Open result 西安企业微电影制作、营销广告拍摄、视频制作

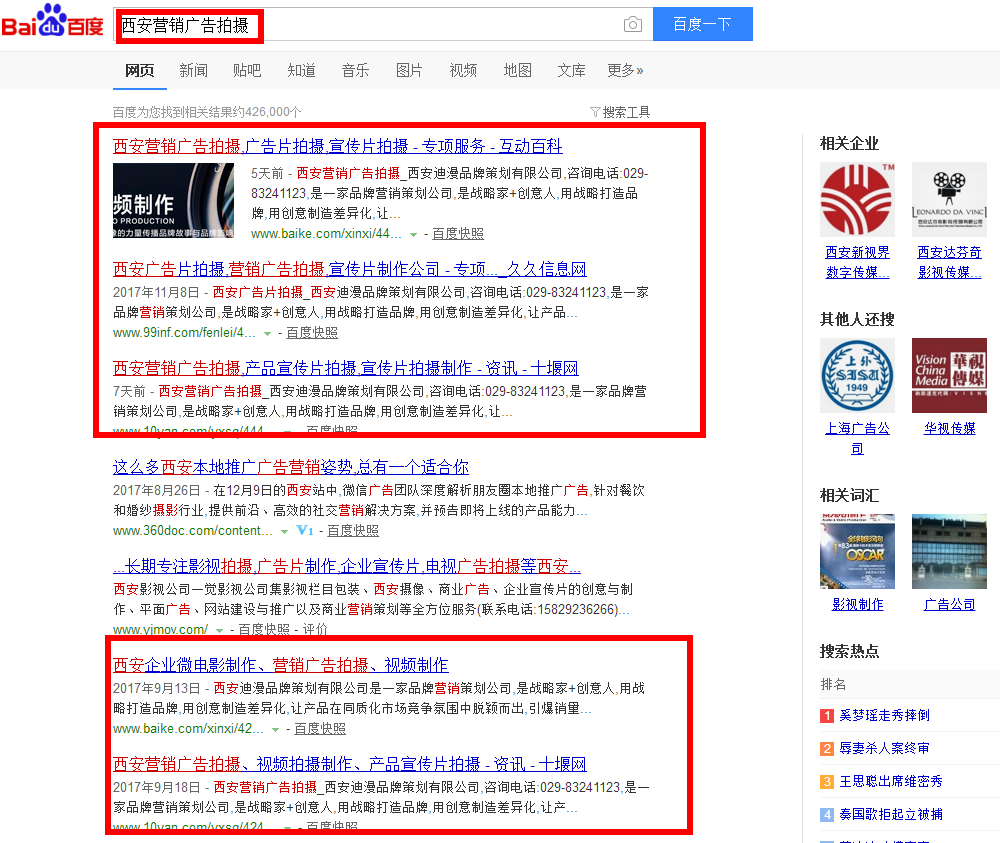[x=281, y=665]
